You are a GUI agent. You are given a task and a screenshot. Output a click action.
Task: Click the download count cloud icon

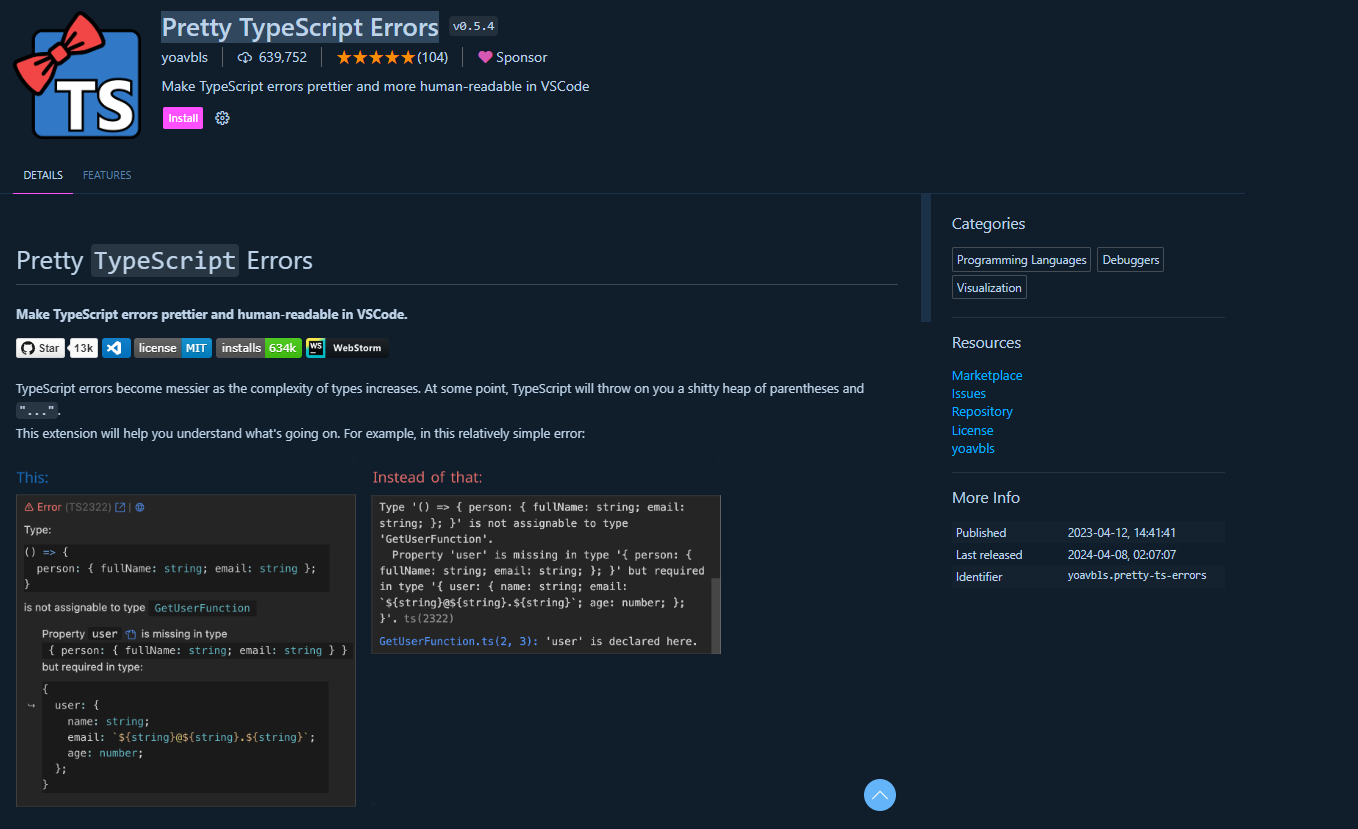tap(245, 57)
